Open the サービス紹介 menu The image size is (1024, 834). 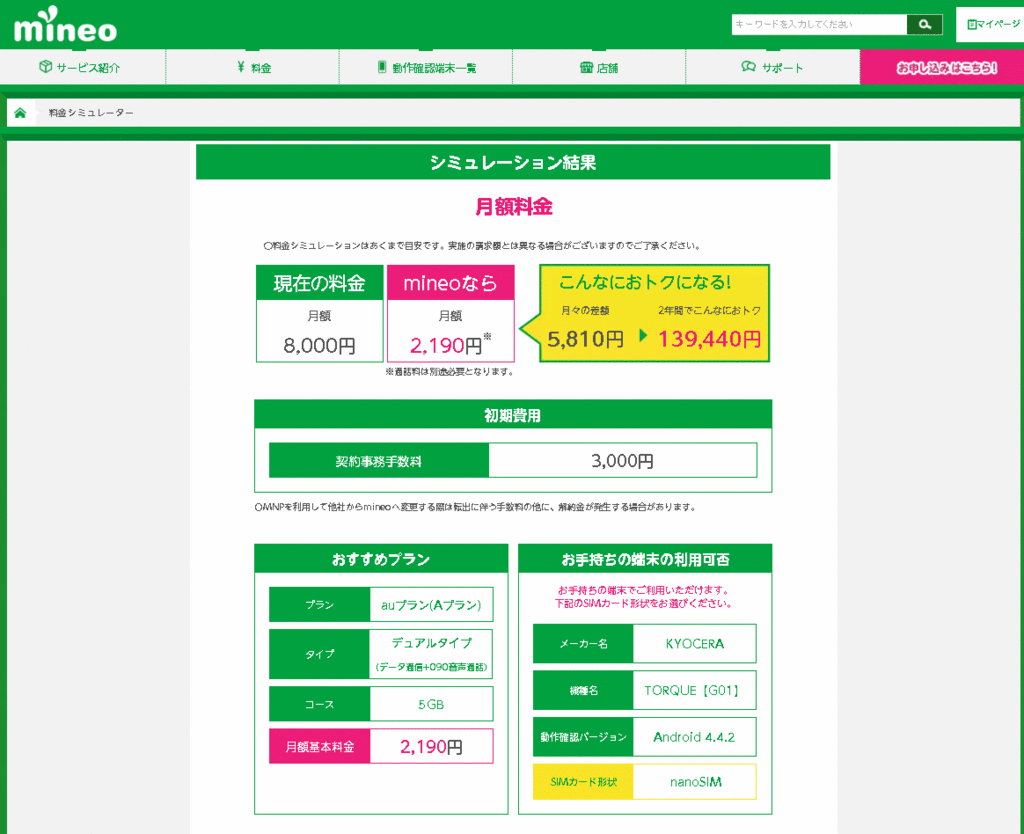click(83, 67)
